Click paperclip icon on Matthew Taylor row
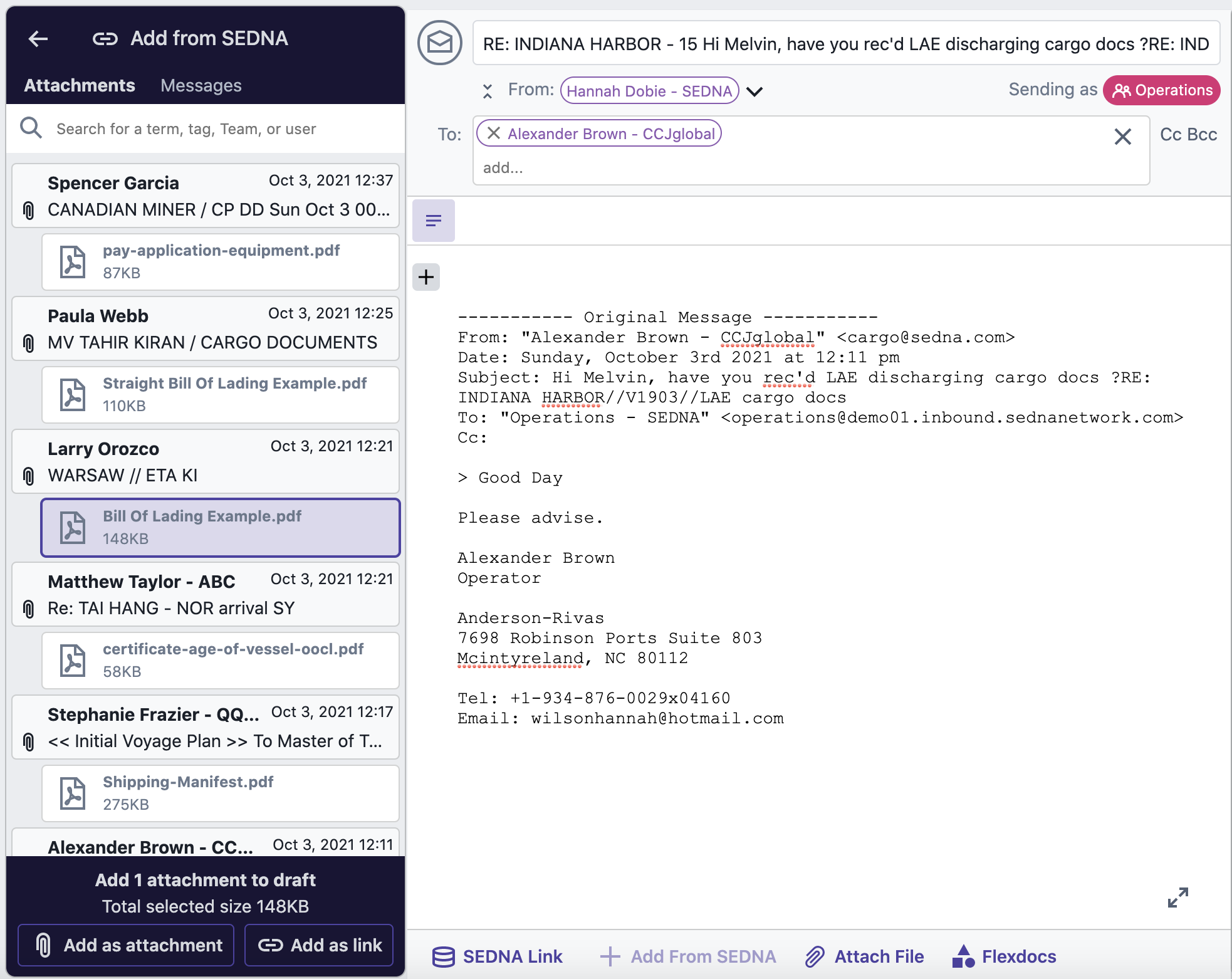Screen dimensions: 1232x979 [28, 609]
